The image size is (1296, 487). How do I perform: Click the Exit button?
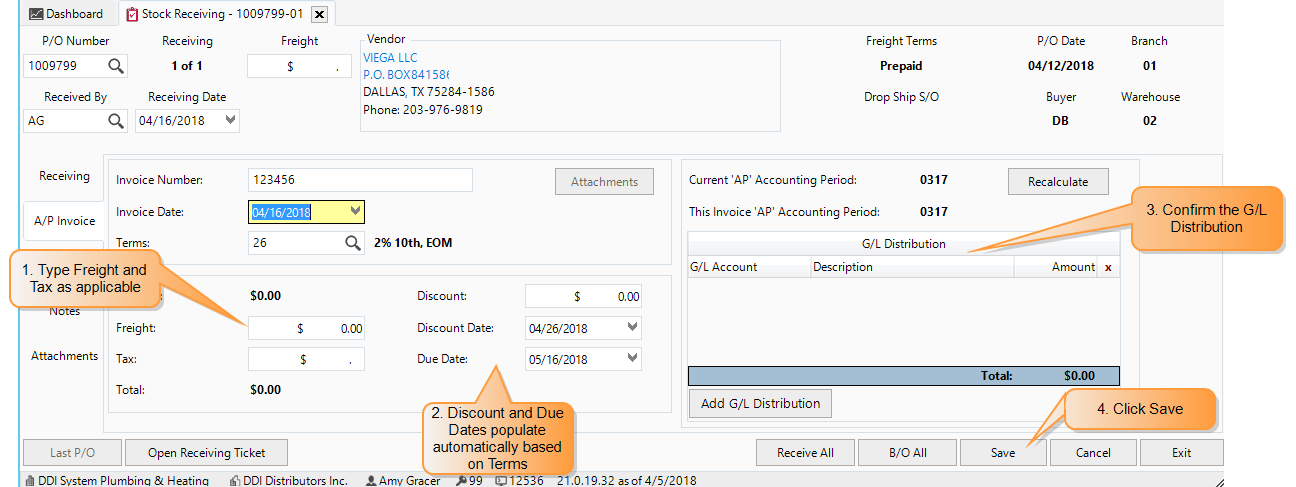pos(1182,453)
